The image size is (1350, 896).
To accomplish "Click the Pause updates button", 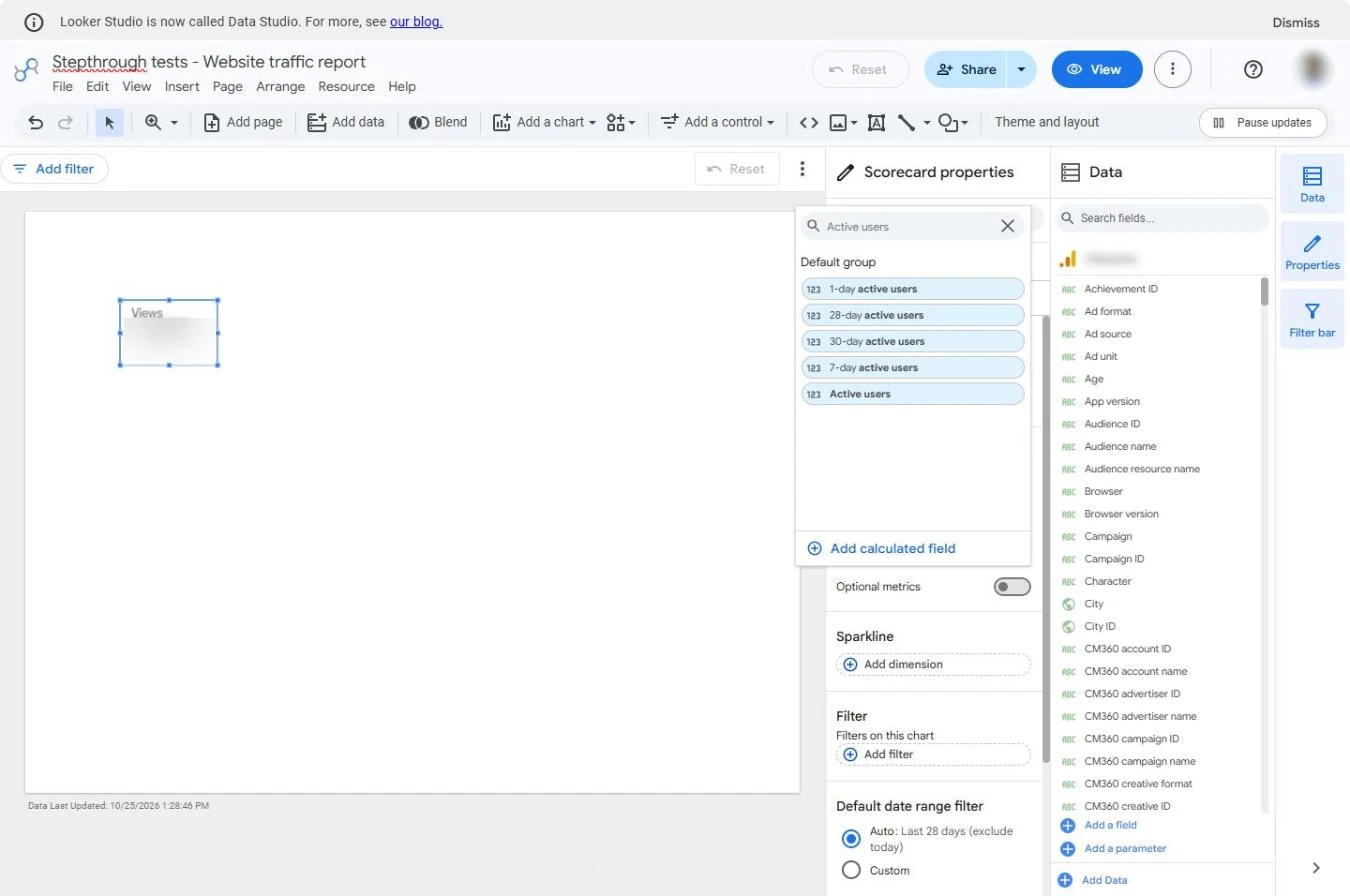I will pos(1263,122).
